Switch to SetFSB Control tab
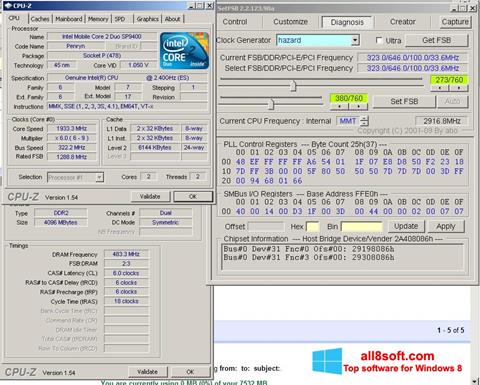 (x=235, y=22)
